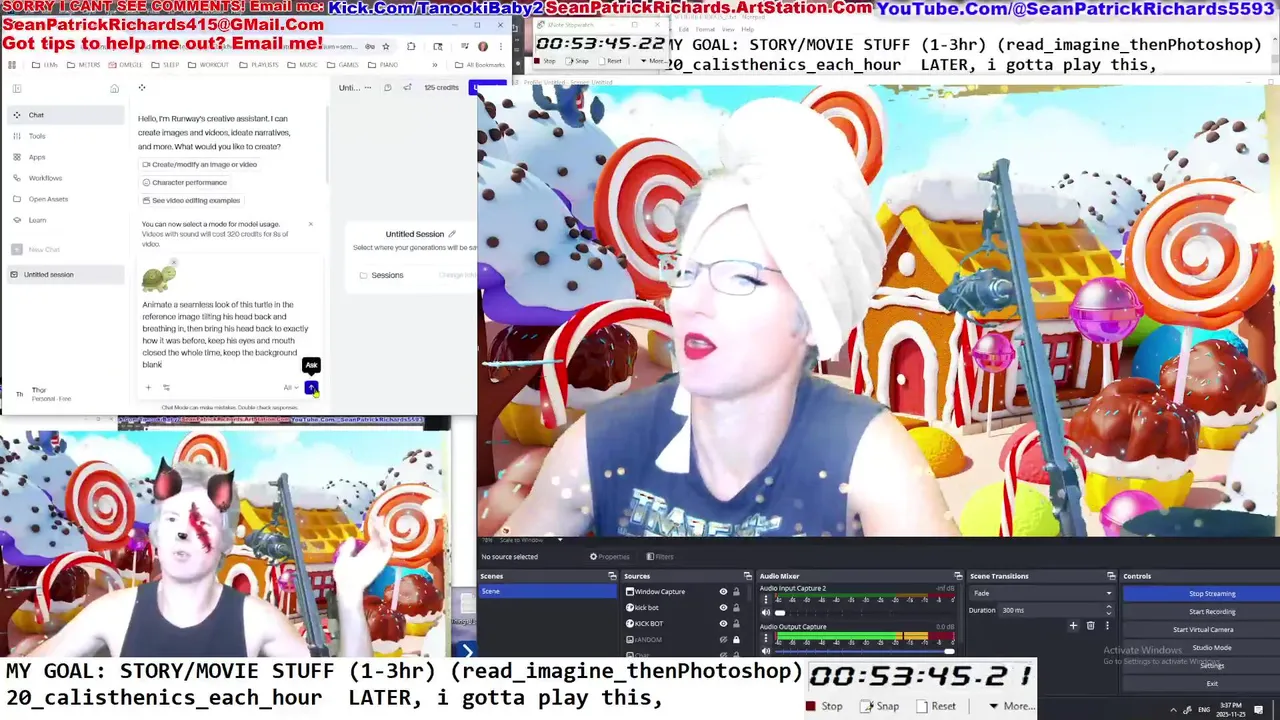Open browser extensions puzzle icon

click(411, 46)
